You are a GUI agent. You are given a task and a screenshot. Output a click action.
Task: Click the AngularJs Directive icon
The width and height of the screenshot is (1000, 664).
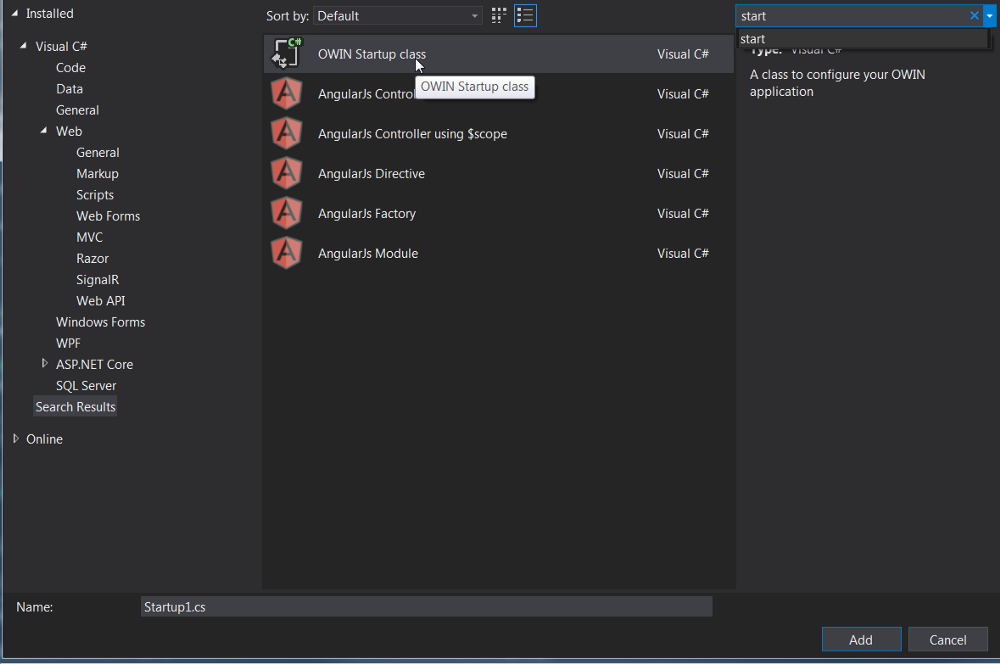coord(286,173)
